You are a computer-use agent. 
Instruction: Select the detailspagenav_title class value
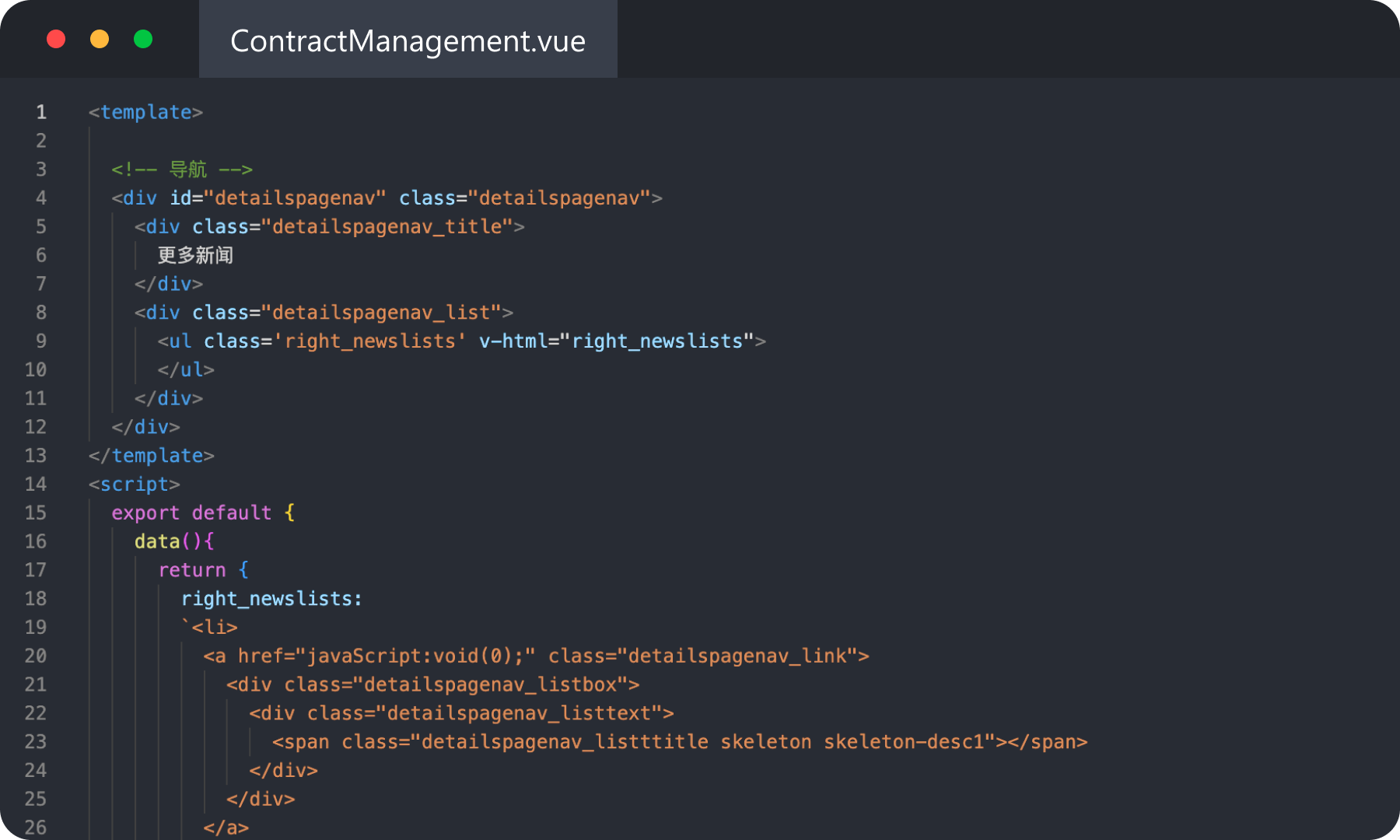[388, 226]
